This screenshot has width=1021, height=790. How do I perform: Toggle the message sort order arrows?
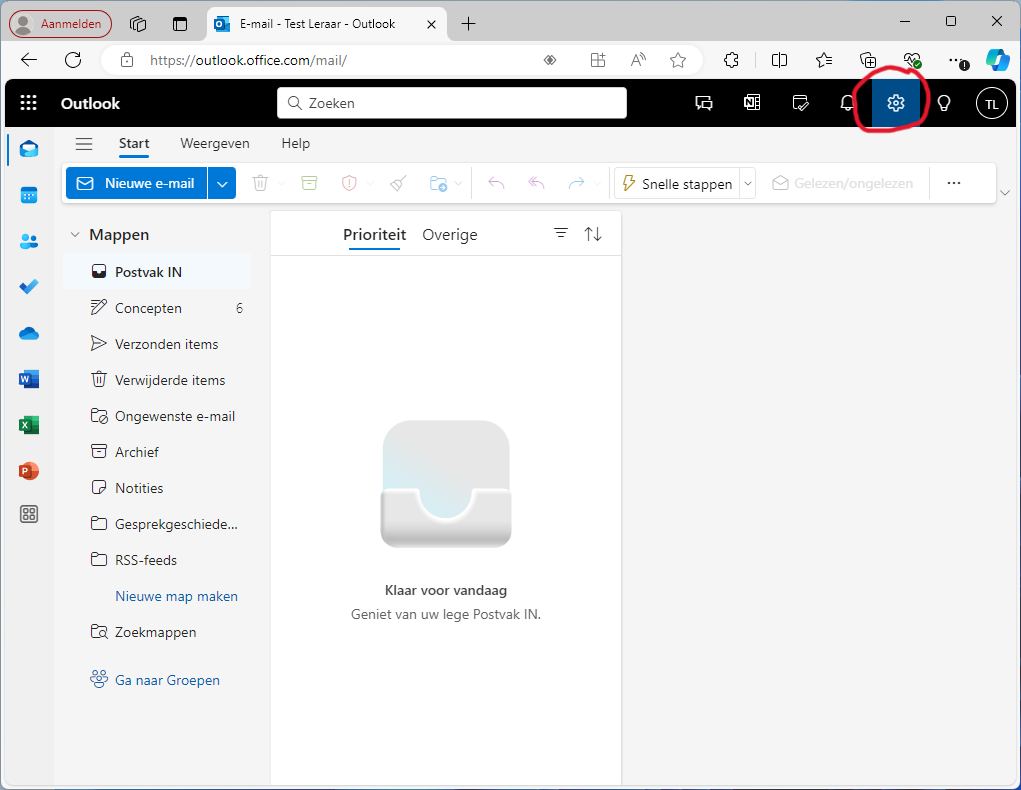click(x=593, y=234)
